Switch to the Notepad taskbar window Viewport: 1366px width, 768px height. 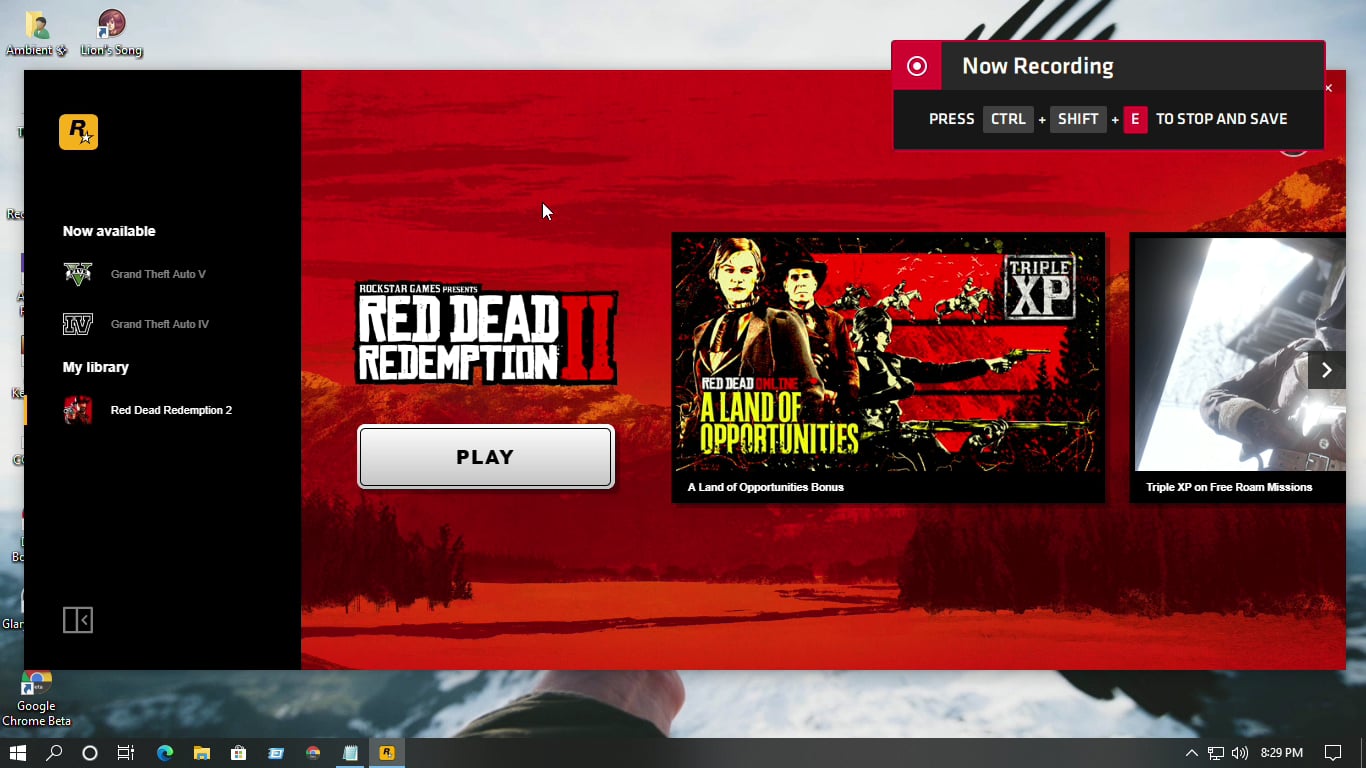(350, 753)
